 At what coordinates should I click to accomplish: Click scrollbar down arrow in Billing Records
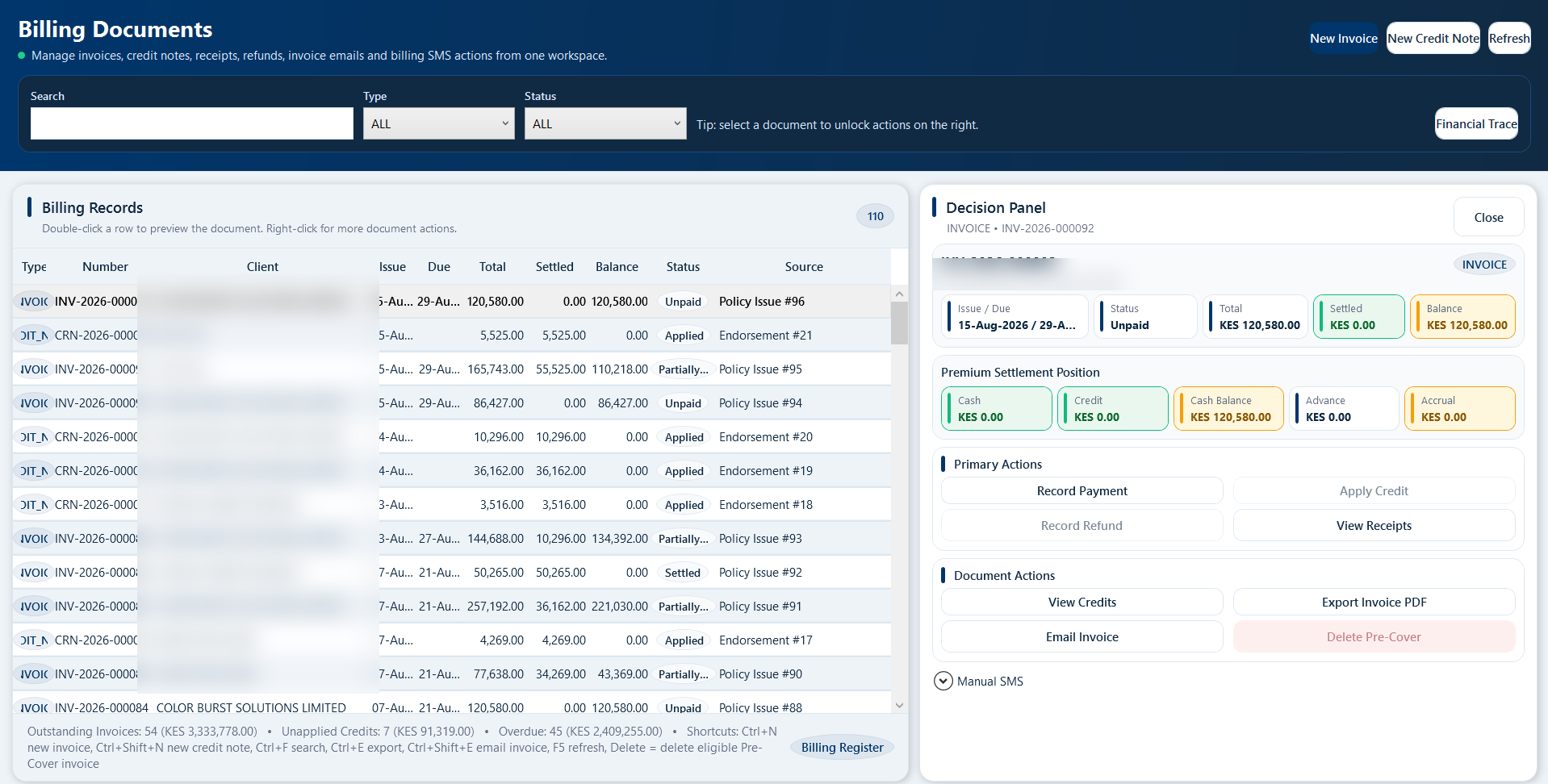[x=899, y=706]
